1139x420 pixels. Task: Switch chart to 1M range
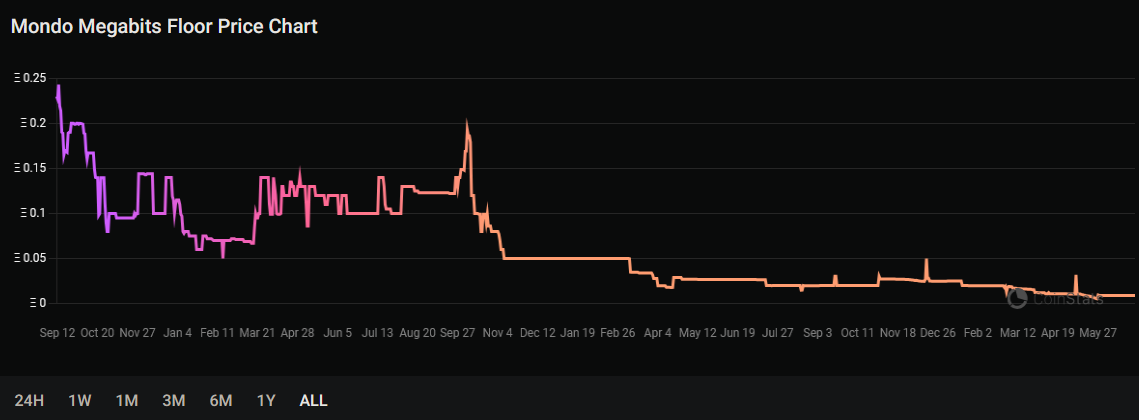[127, 400]
